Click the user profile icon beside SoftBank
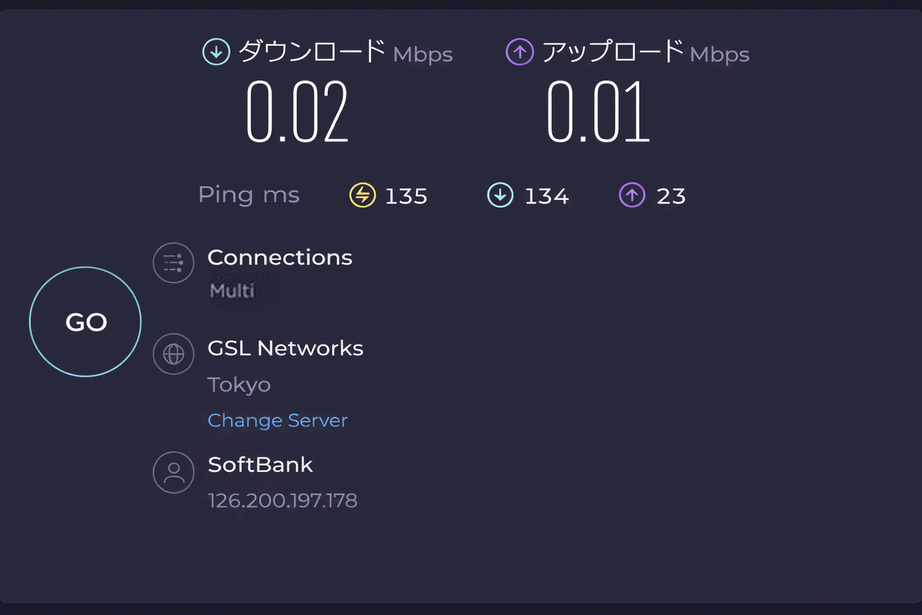This screenshot has width=922, height=615. point(173,471)
